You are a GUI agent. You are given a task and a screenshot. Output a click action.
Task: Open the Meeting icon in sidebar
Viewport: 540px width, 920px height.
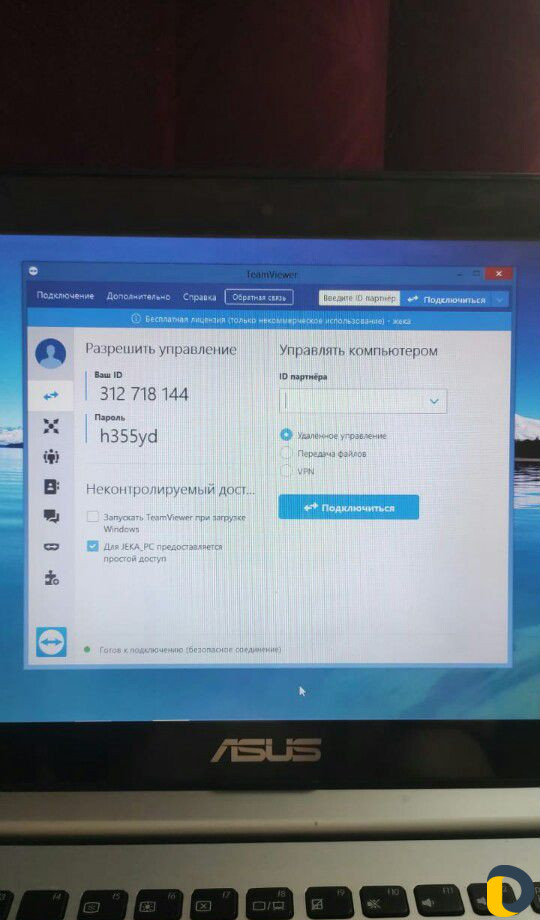point(51,426)
